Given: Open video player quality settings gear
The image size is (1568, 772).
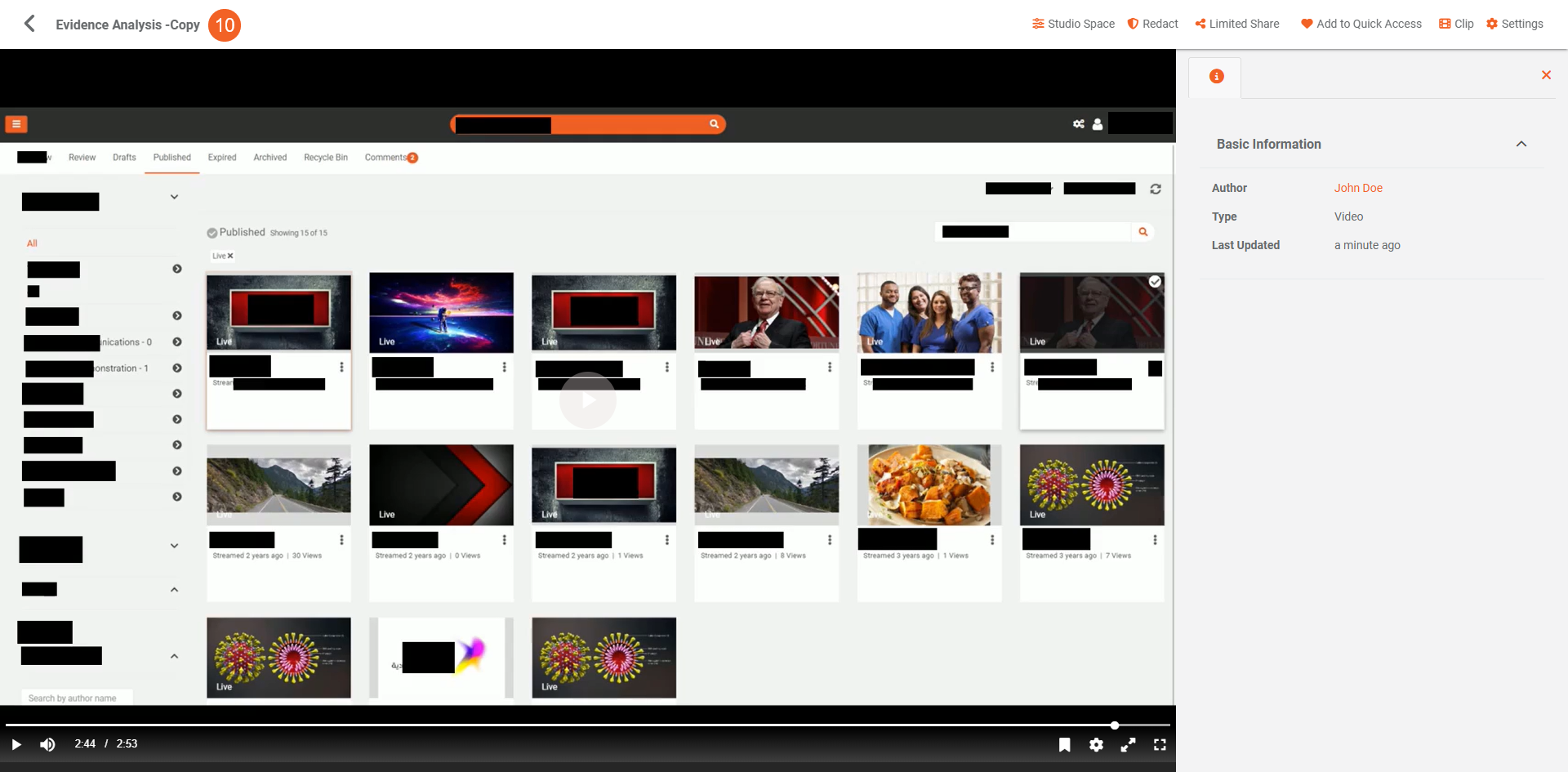Looking at the screenshot, I should 1096,744.
